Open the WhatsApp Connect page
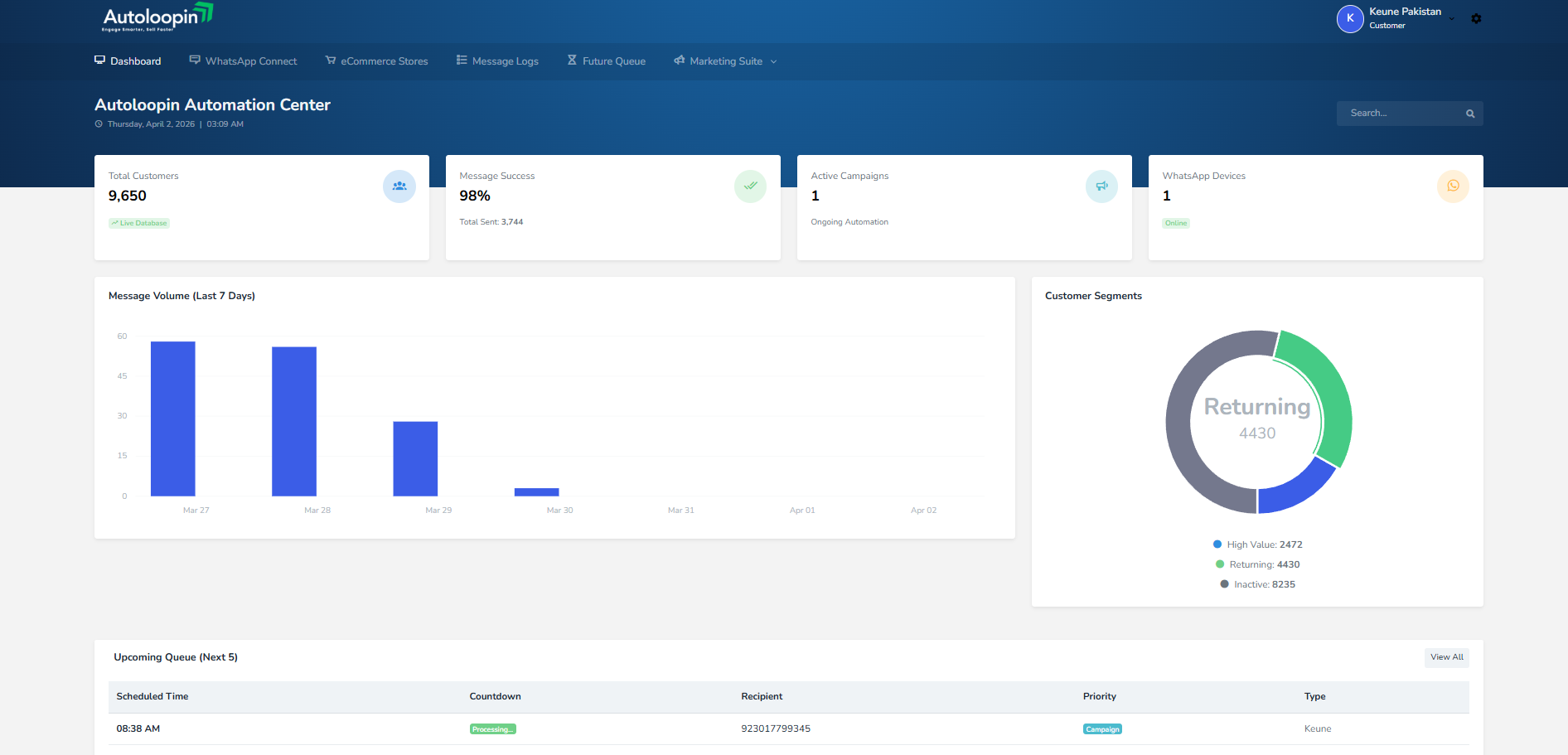 pos(243,61)
